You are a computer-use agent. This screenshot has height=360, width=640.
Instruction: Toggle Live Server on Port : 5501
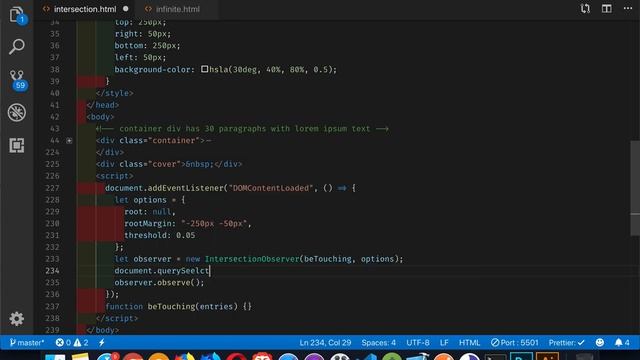tap(514, 342)
